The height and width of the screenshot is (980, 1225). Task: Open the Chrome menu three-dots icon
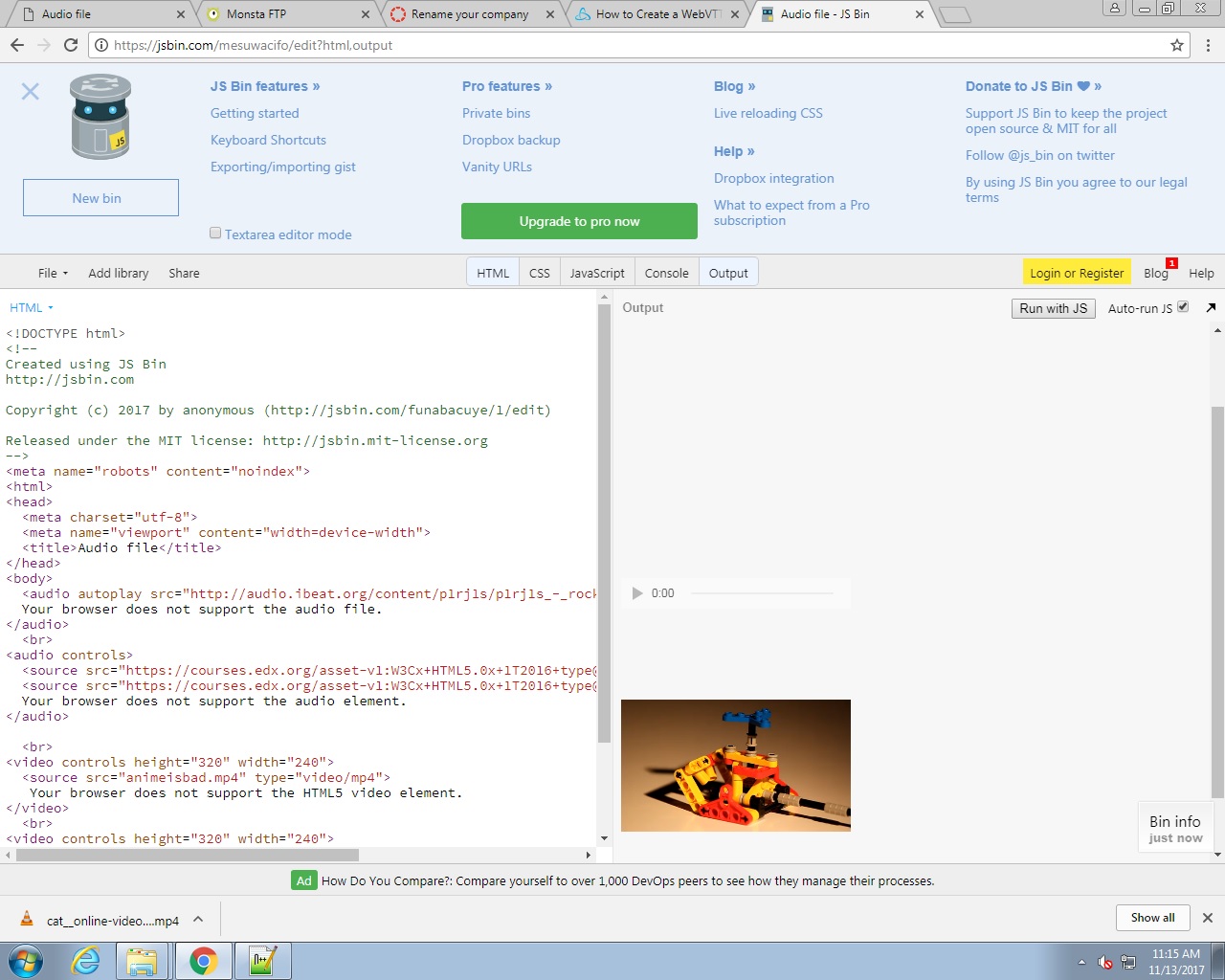(1208, 45)
